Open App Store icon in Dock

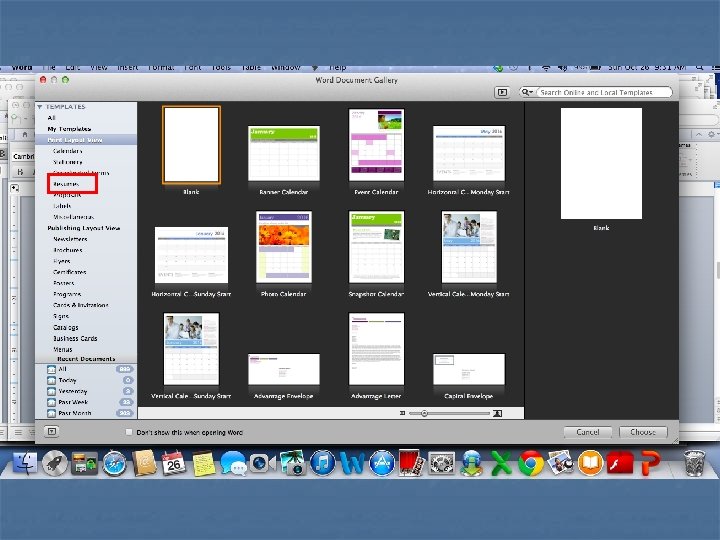pyautogui.click(x=382, y=463)
